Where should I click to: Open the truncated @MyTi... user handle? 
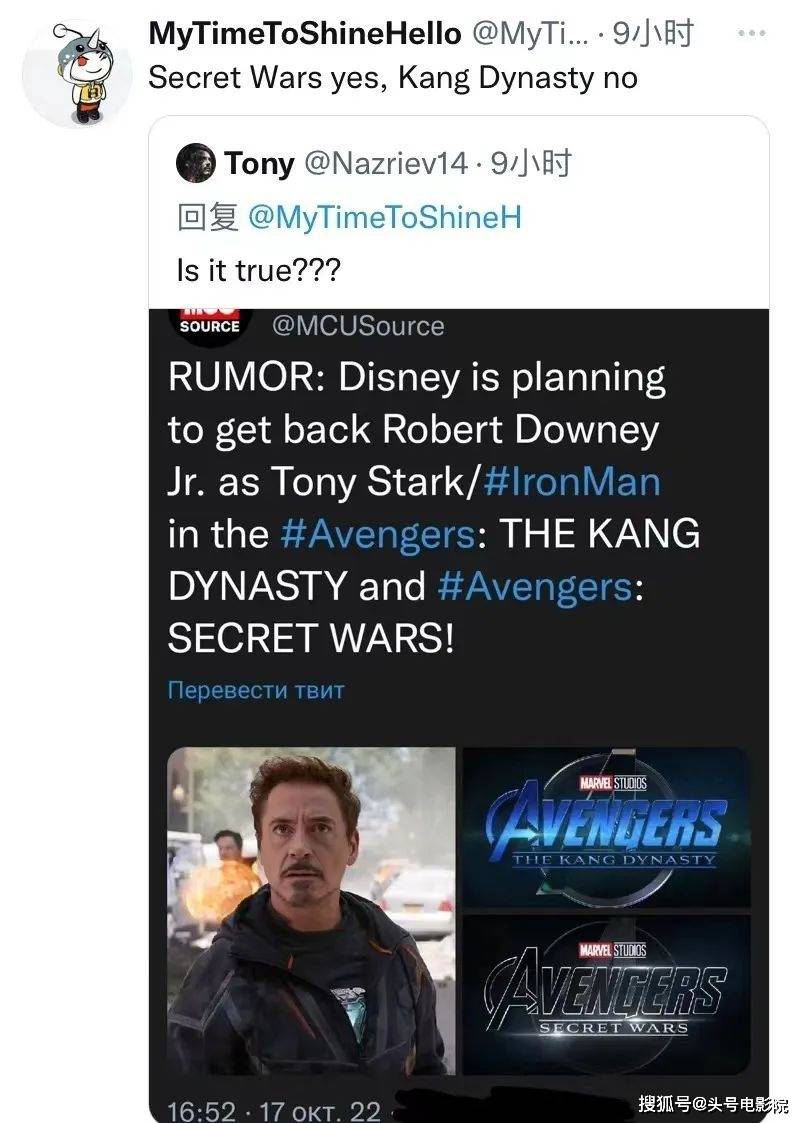tap(529, 34)
